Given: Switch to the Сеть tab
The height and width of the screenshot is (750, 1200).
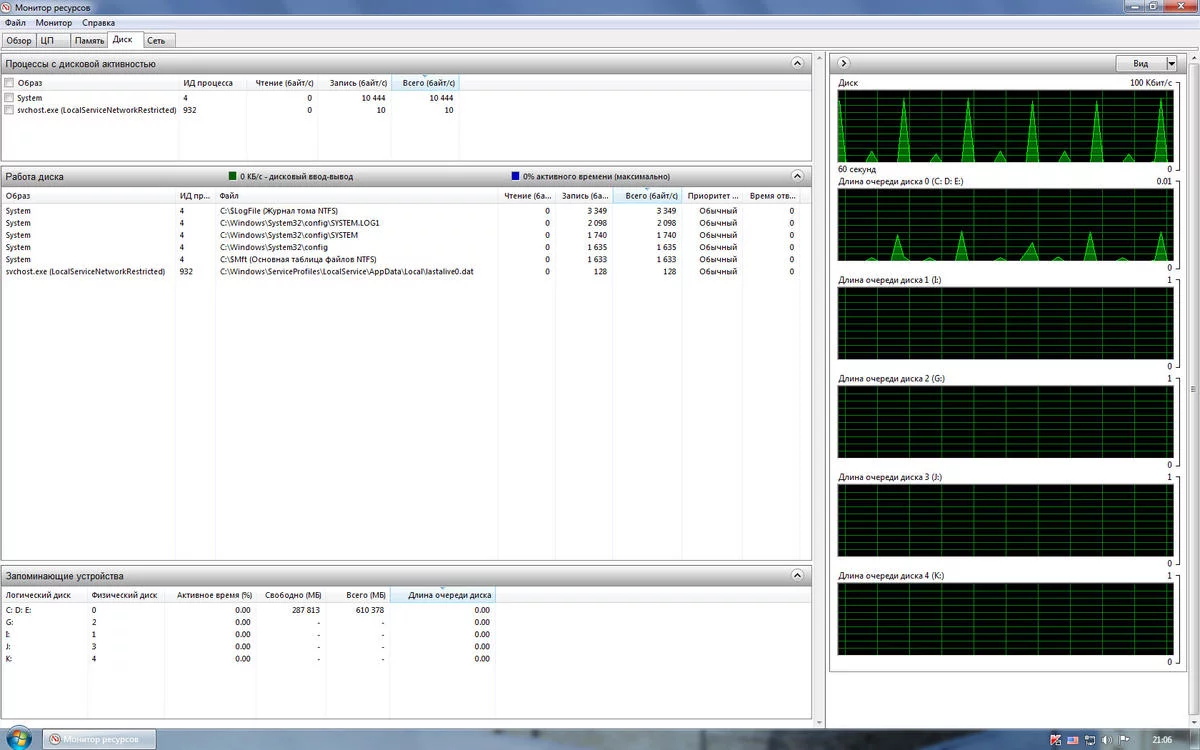Looking at the screenshot, I should click(157, 41).
